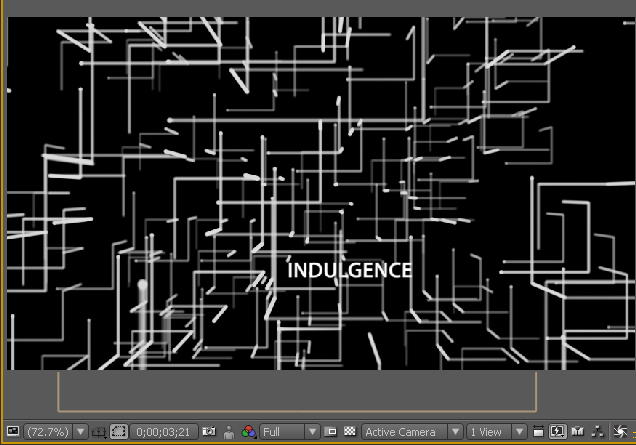This screenshot has width=636, height=445.
Task: Click the Show Snapshot person icon
Action: pyautogui.click(x=229, y=432)
